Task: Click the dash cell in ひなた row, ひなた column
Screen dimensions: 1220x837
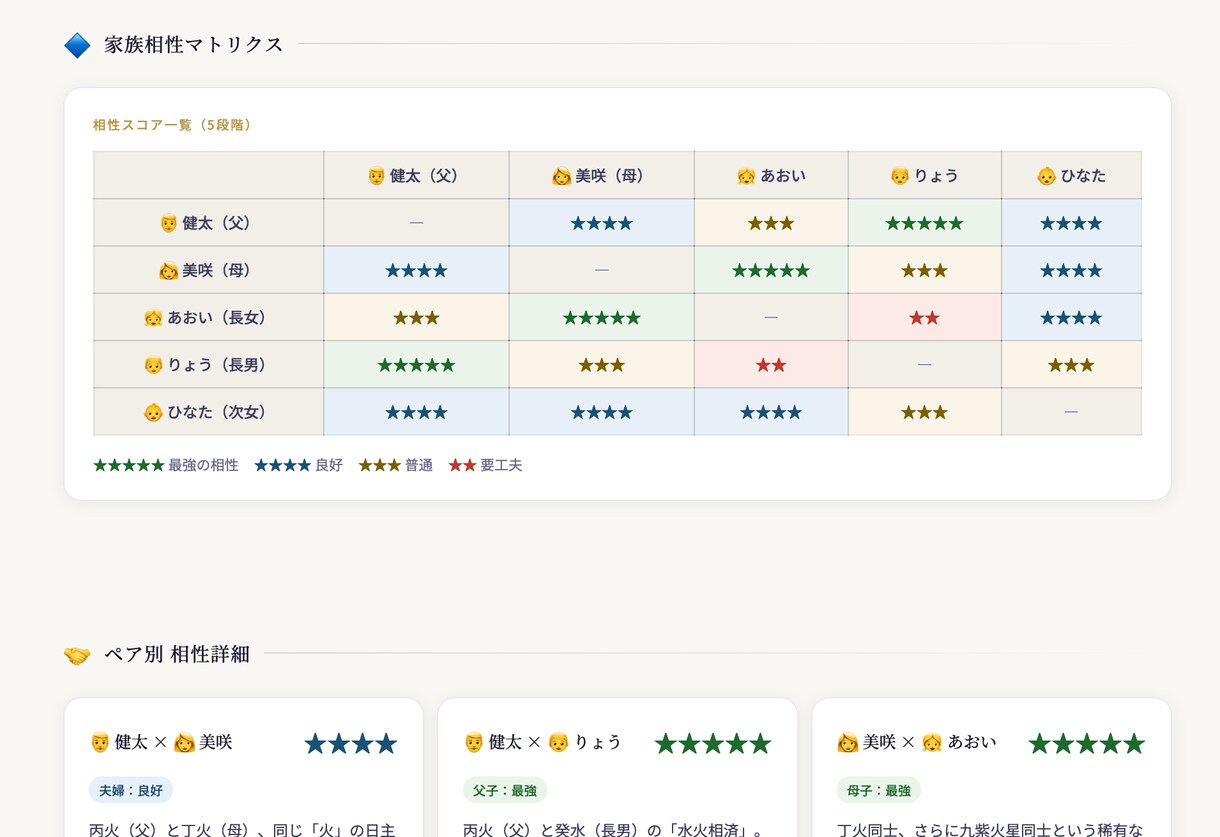Action: click(x=1071, y=412)
